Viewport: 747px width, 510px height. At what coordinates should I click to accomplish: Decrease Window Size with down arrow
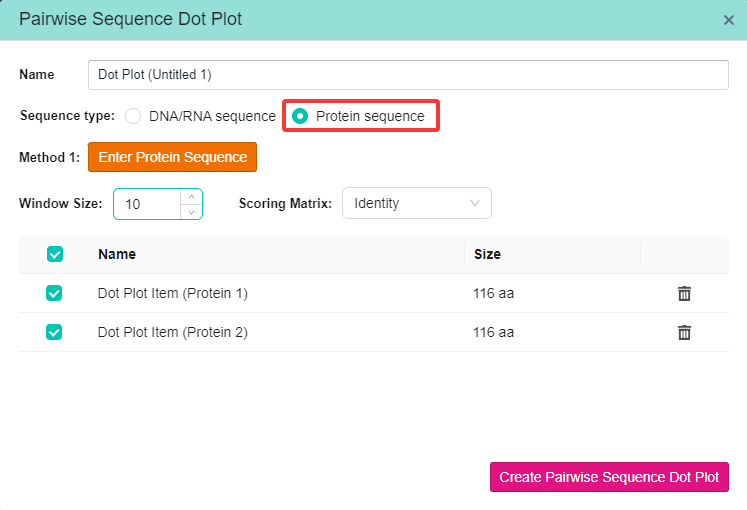(192, 212)
